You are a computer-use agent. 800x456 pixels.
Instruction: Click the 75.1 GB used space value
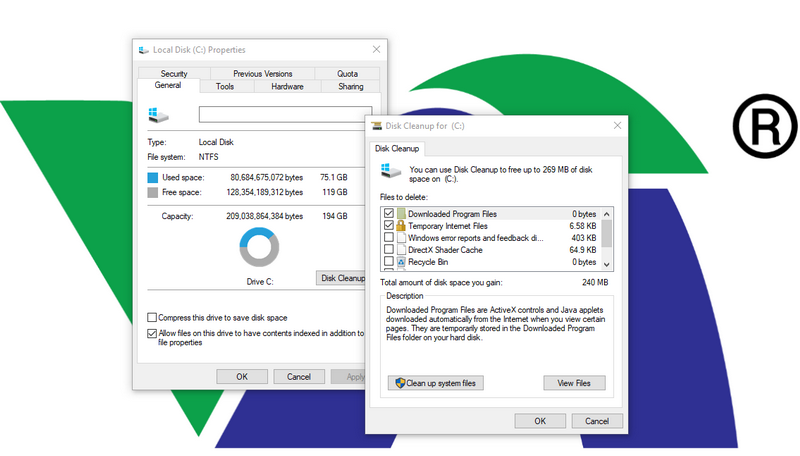(334, 178)
